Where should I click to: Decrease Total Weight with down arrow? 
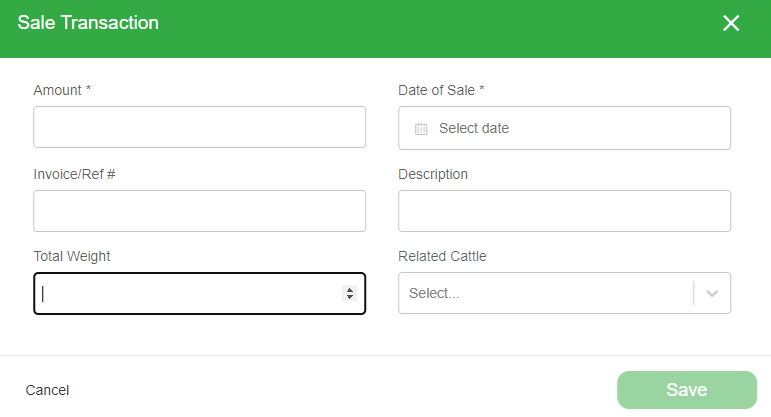pyautogui.click(x=350, y=297)
